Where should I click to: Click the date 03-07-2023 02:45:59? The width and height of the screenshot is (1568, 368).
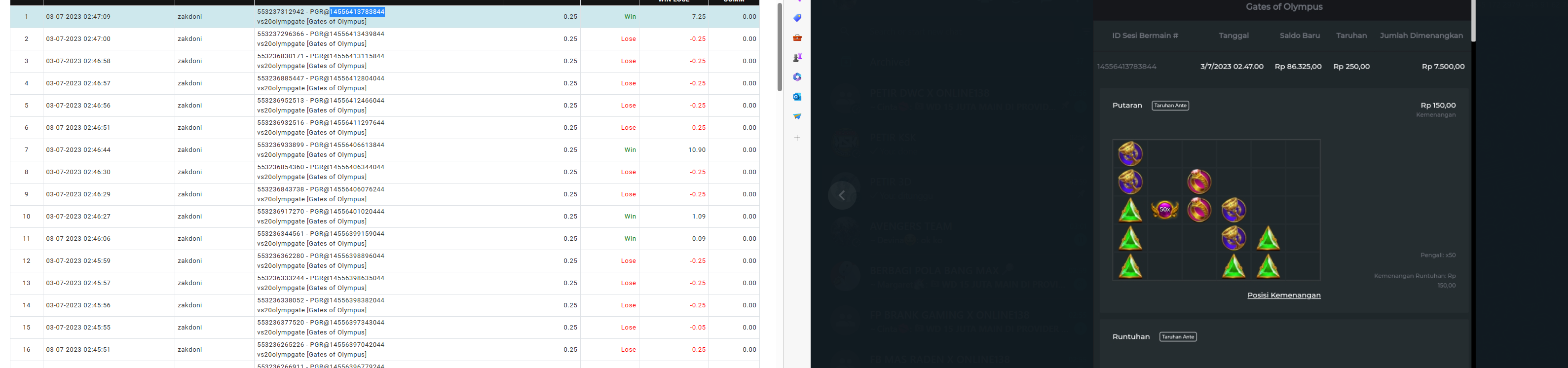[x=78, y=261]
